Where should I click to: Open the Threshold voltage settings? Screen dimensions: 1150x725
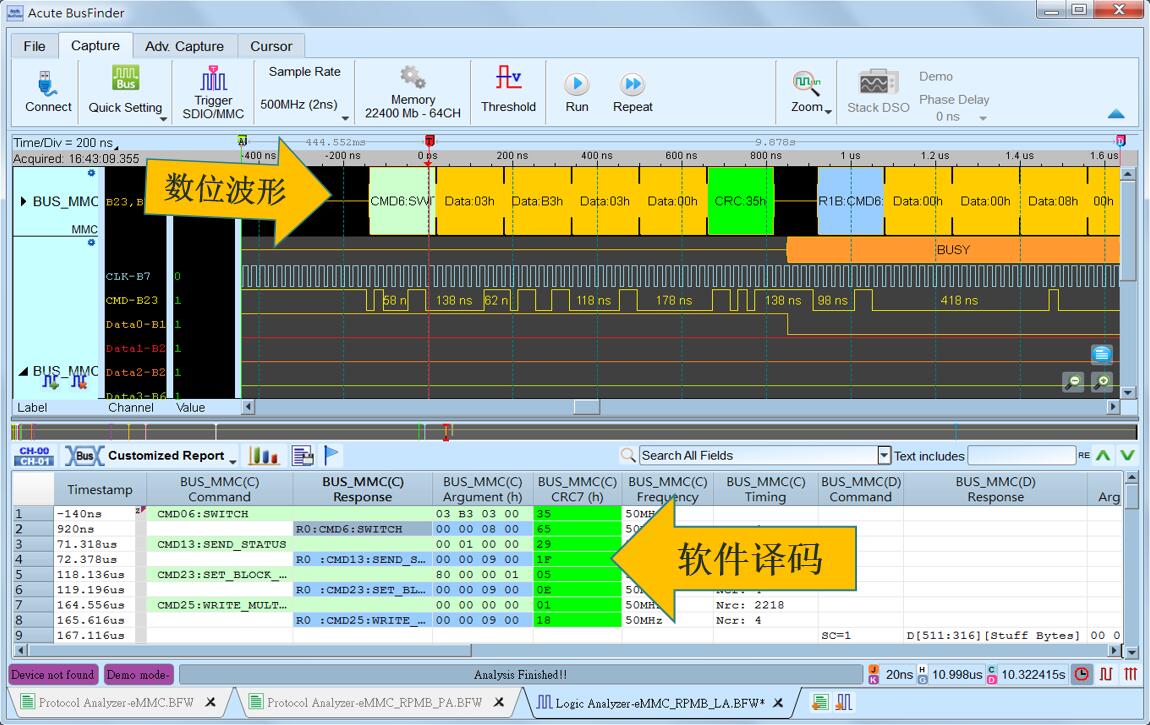(508, 78)
